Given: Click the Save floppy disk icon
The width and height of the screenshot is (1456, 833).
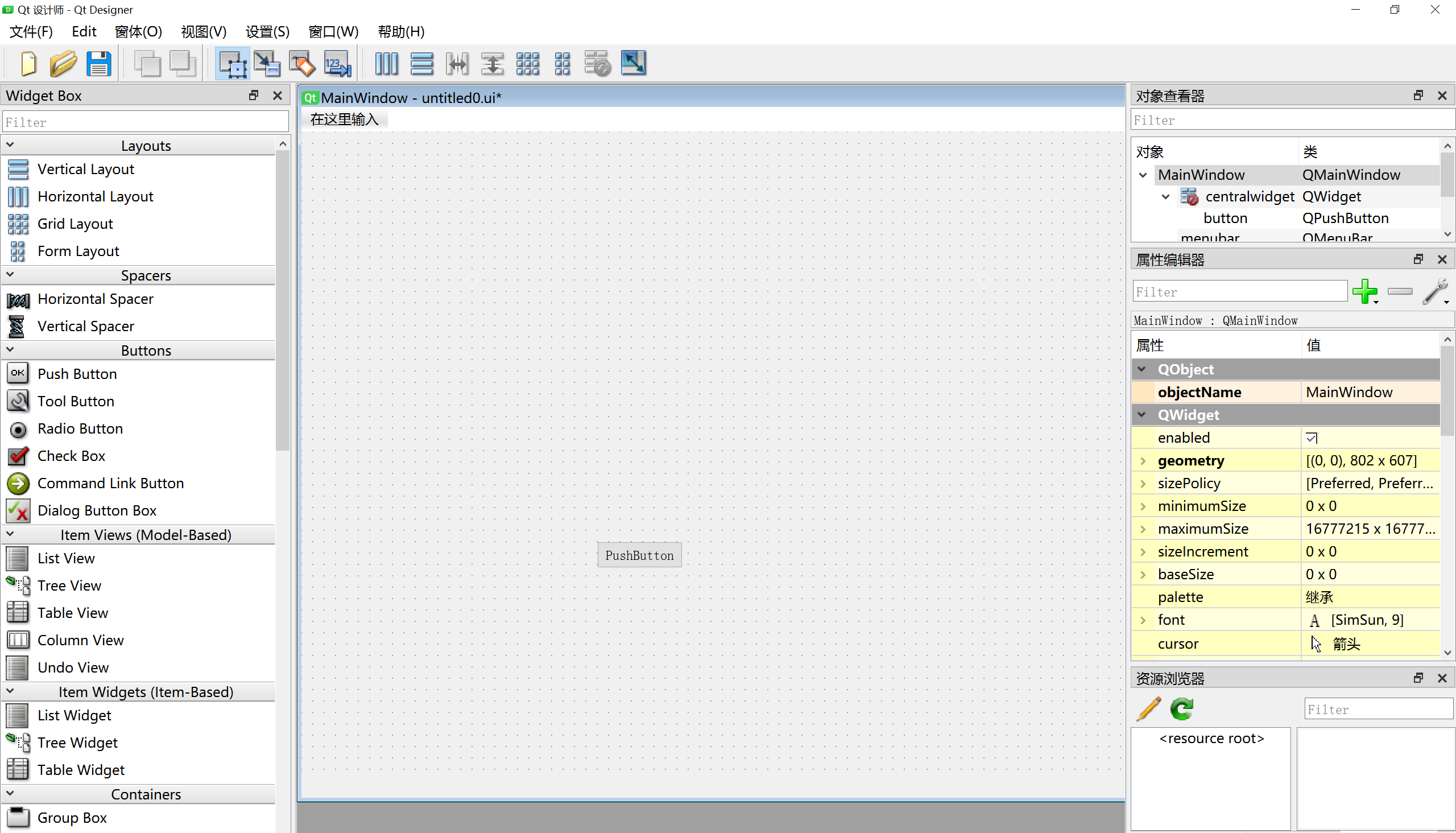Looking at the screenshot, I should [x=98, y=64].
